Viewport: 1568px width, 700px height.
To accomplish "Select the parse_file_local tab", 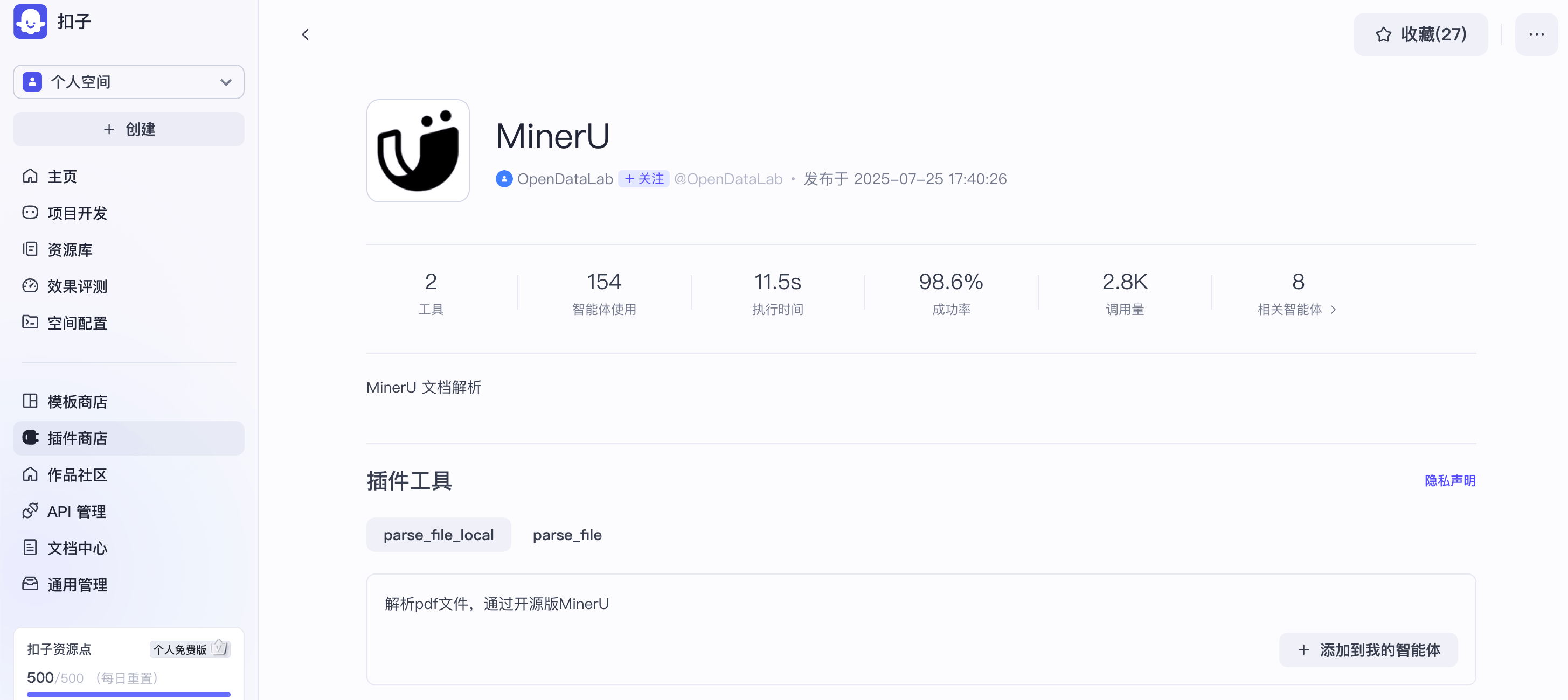I will pyautogui.click(x=438, y=535).
